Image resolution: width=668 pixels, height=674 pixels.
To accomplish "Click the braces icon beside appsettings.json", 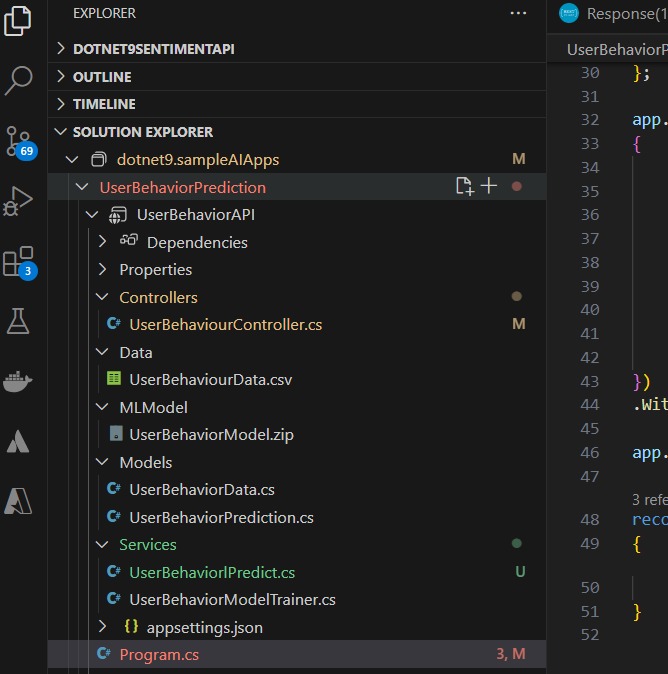I will click(131, 626).
